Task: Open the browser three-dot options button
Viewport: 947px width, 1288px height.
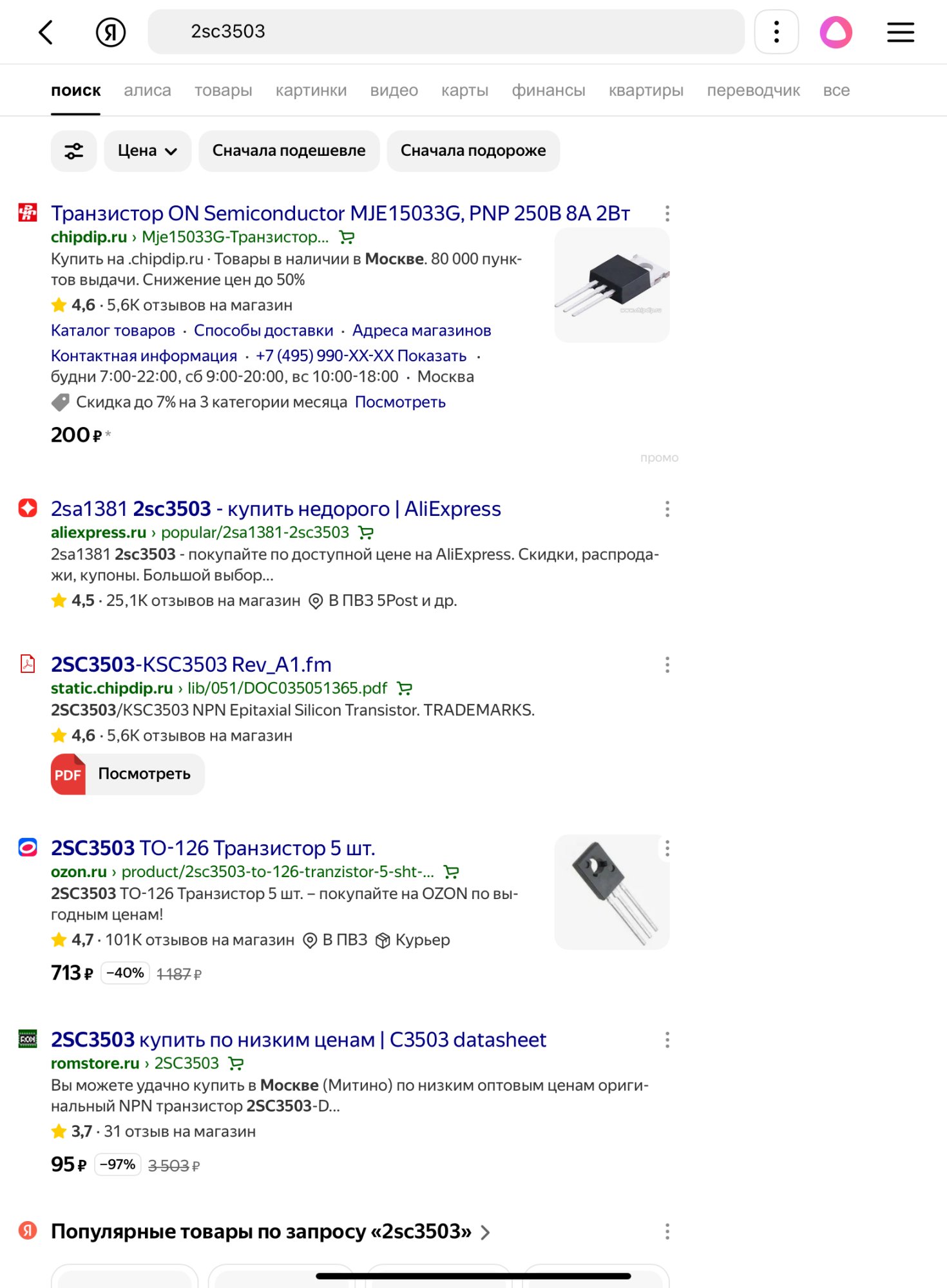Action: pyautogui.click(x=776, y=32)
